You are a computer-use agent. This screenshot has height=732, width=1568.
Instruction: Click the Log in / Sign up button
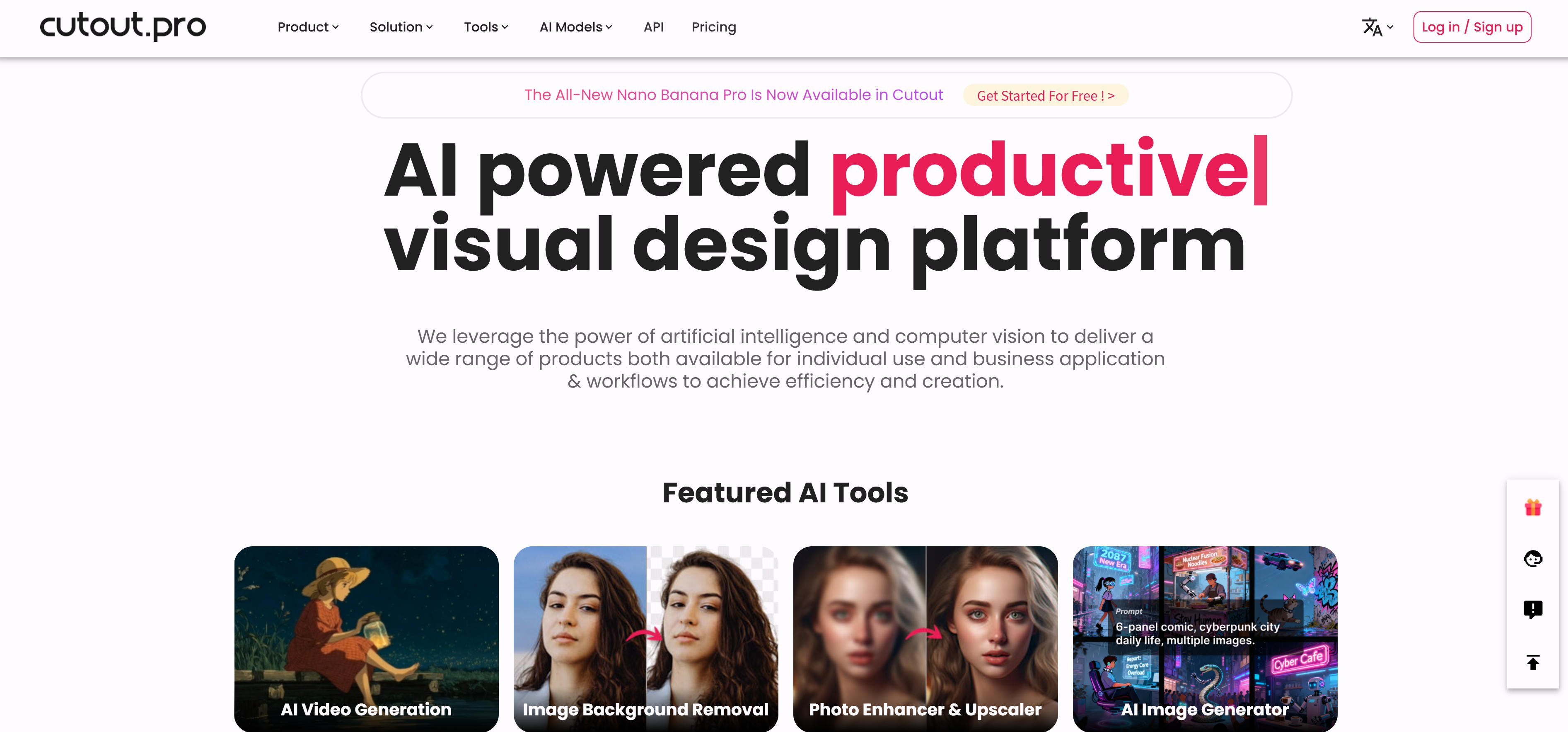pos(1471,27)
